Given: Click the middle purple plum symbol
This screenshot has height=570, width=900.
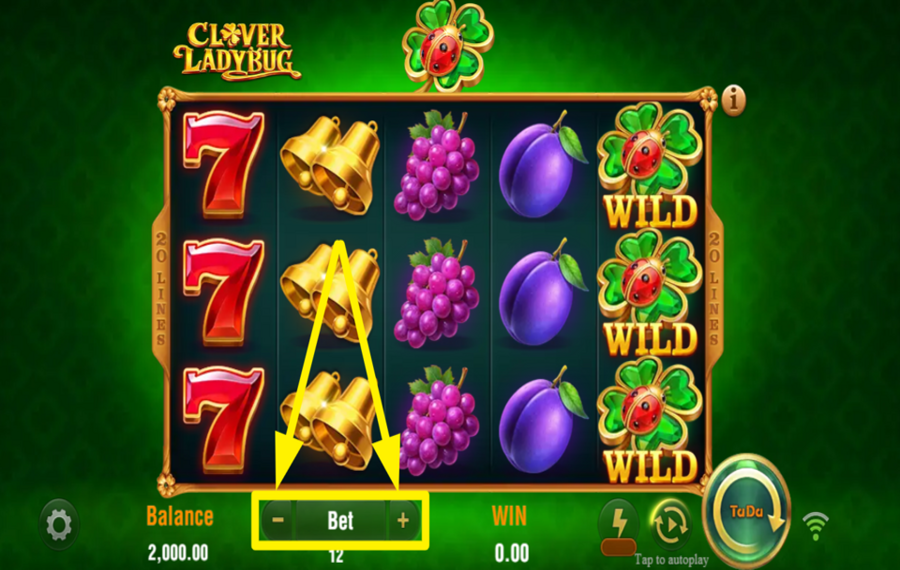Looking at the screenshot, I should click(542, 293).
